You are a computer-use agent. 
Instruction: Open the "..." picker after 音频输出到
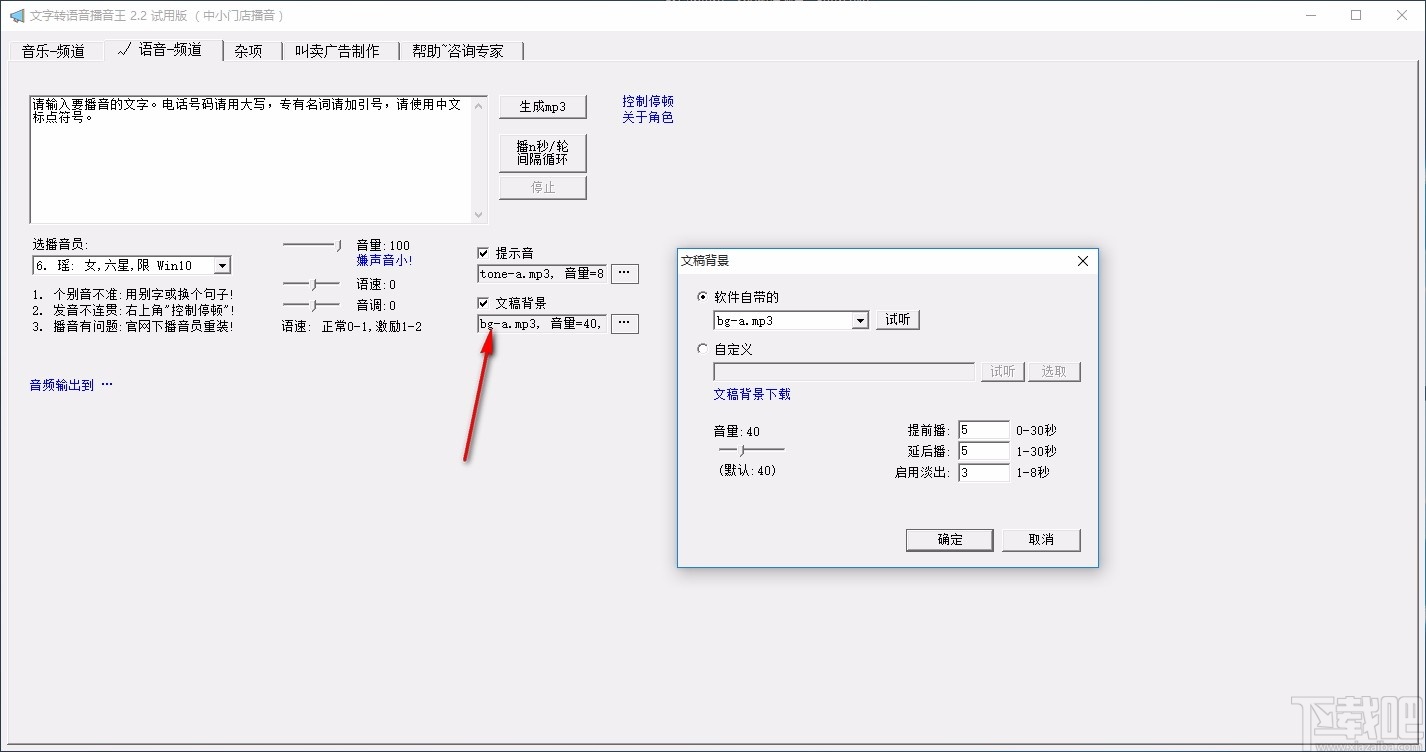[x=106, y=383]
